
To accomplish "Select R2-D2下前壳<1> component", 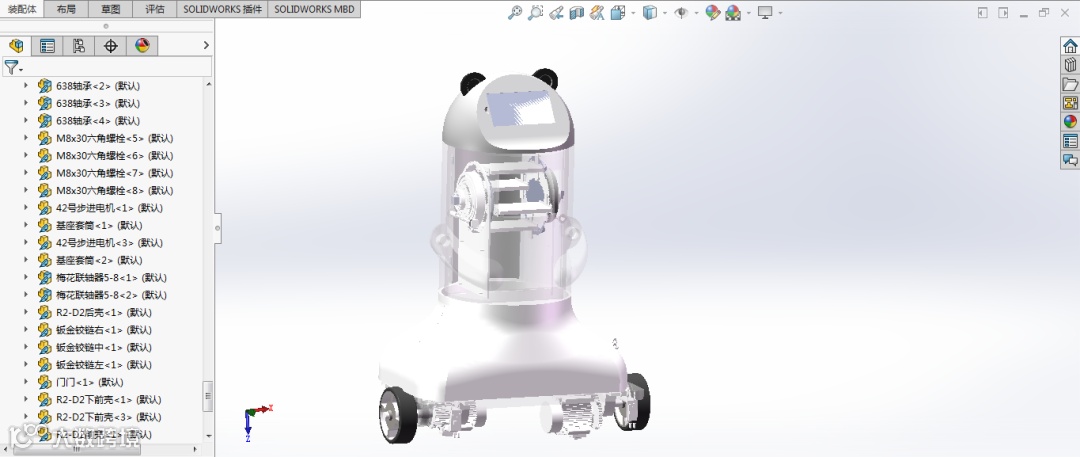I will pos(109,399).
